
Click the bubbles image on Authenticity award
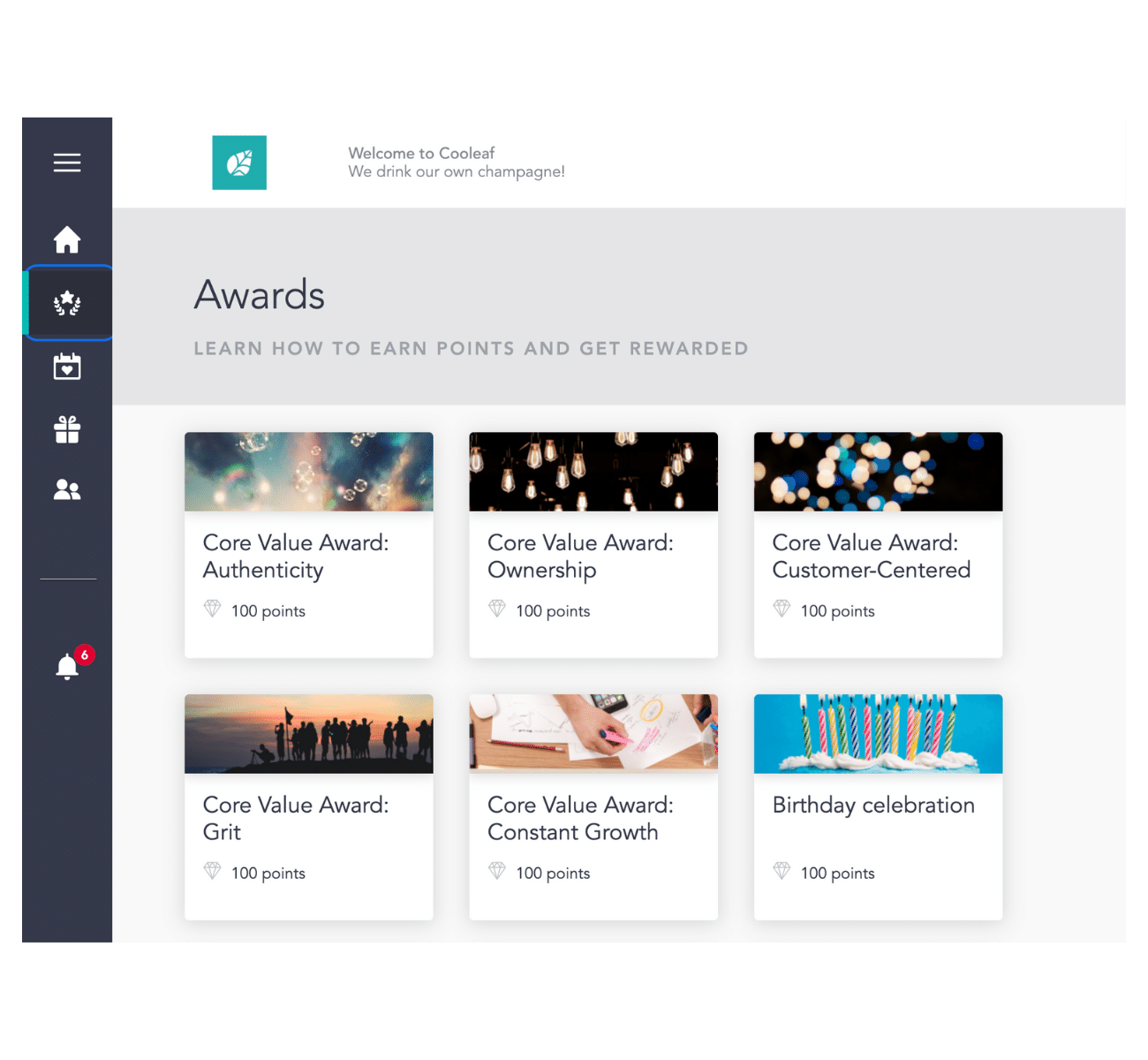point(307,472)
